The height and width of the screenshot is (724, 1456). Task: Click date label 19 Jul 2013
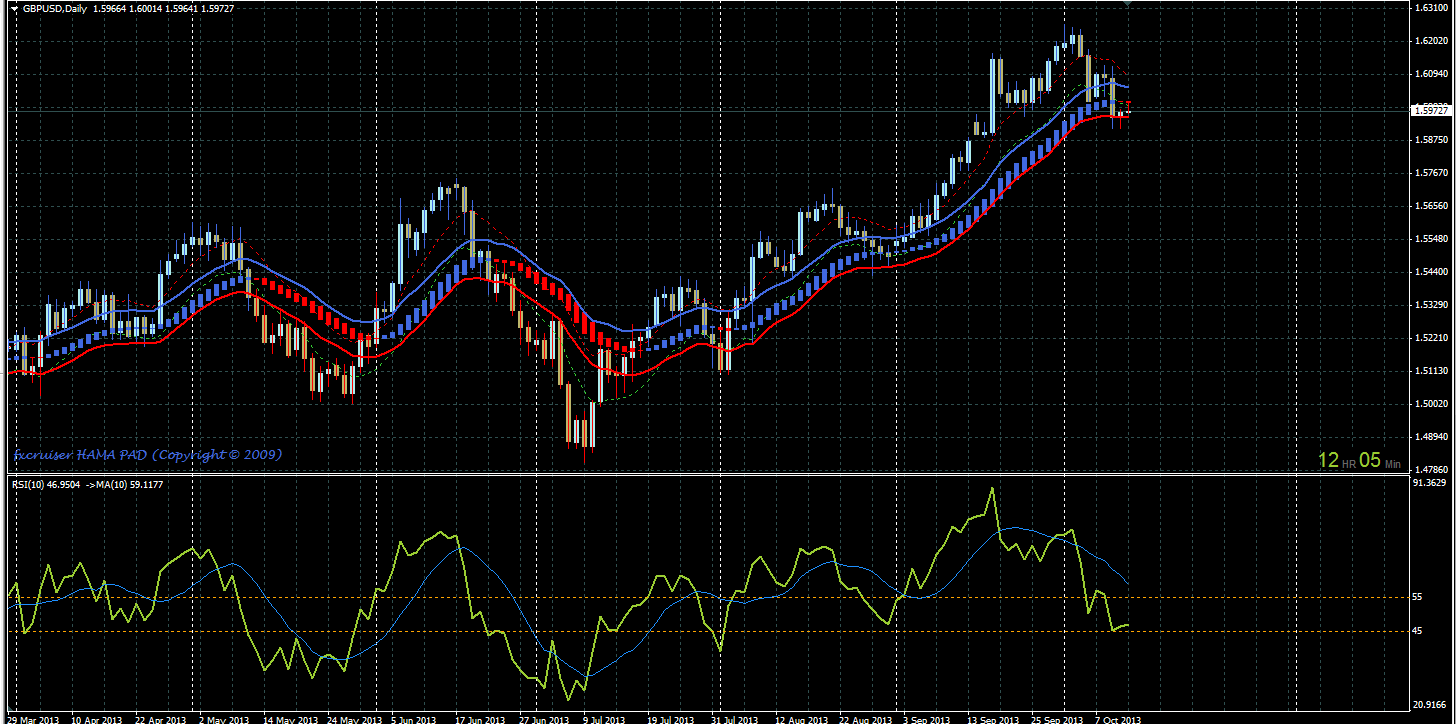(672, 719)
